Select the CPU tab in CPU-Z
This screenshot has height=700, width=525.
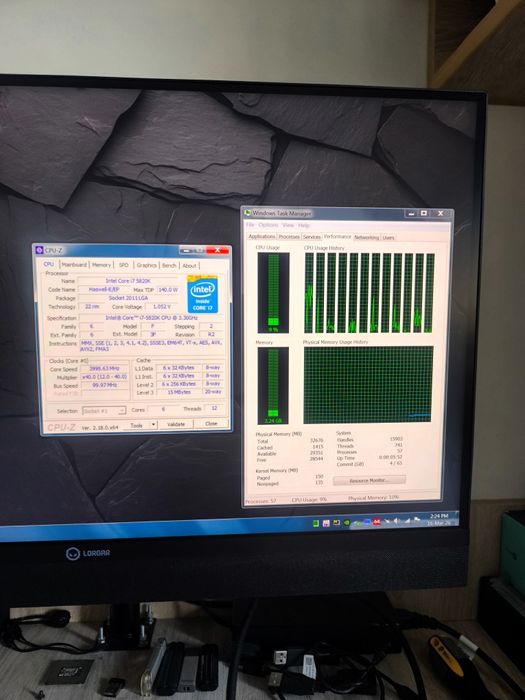click(49, 264)
